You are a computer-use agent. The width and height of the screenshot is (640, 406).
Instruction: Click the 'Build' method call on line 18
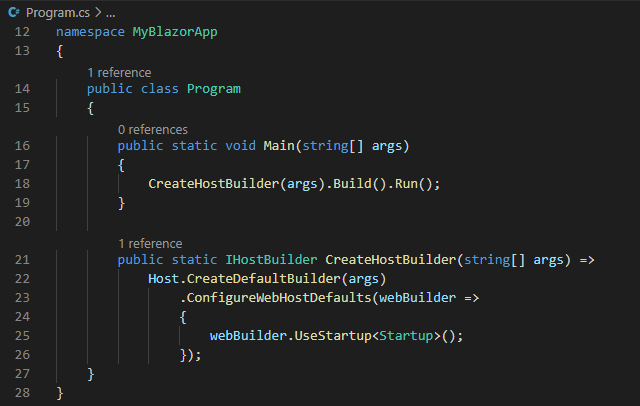352,184
